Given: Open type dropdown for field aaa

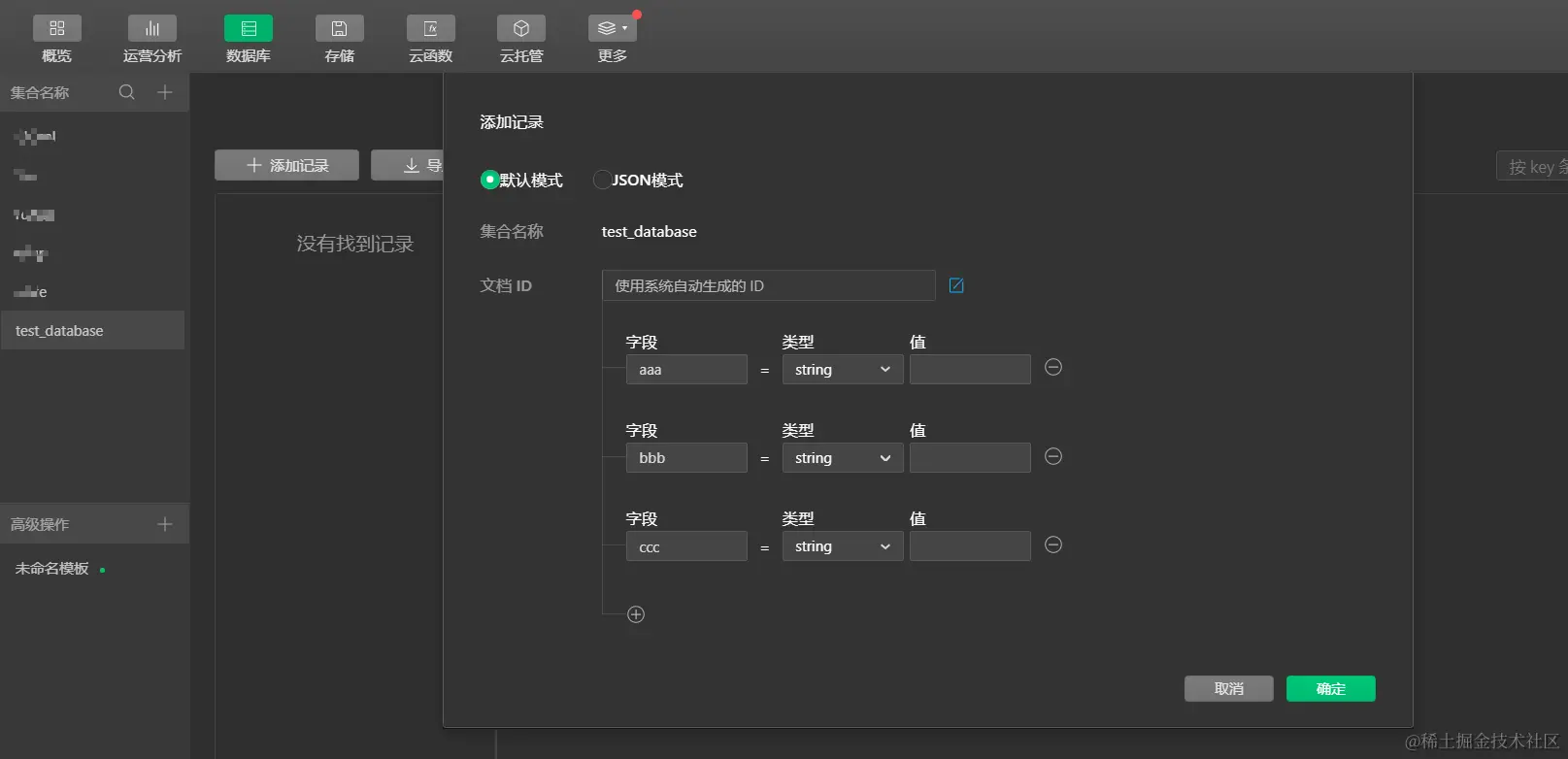Looking at the screenshot, I should tap(843, 370).
